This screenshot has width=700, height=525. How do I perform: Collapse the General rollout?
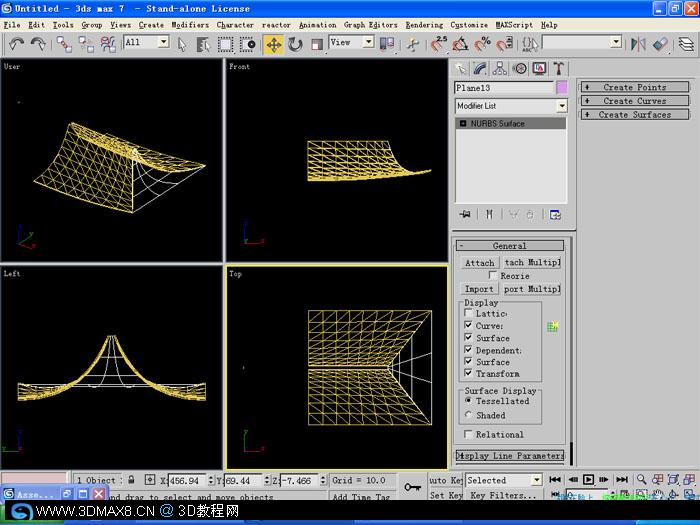510,246
